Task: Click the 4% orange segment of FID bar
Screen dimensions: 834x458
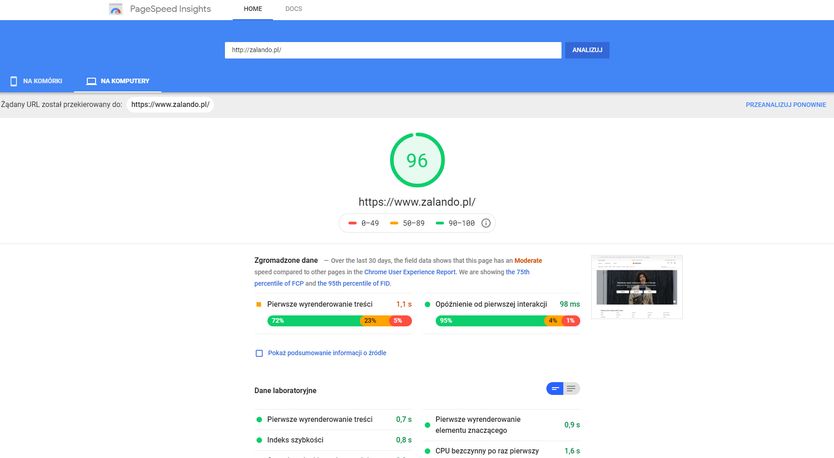Action: (554, 321)
